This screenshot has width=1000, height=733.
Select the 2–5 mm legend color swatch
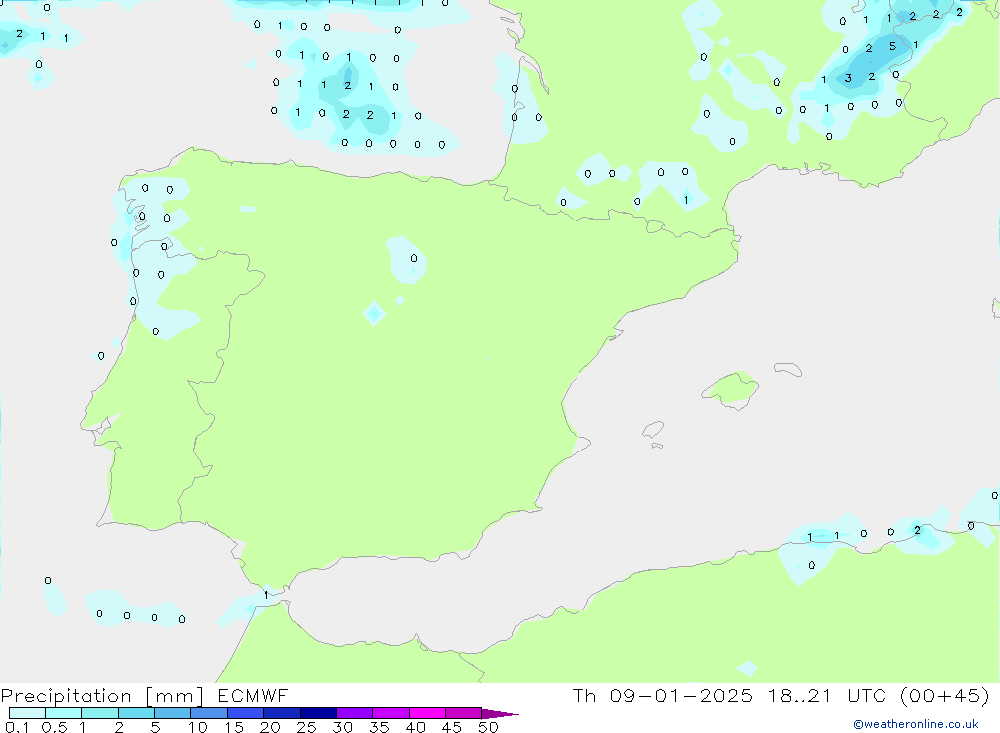[x=136, y=713]
